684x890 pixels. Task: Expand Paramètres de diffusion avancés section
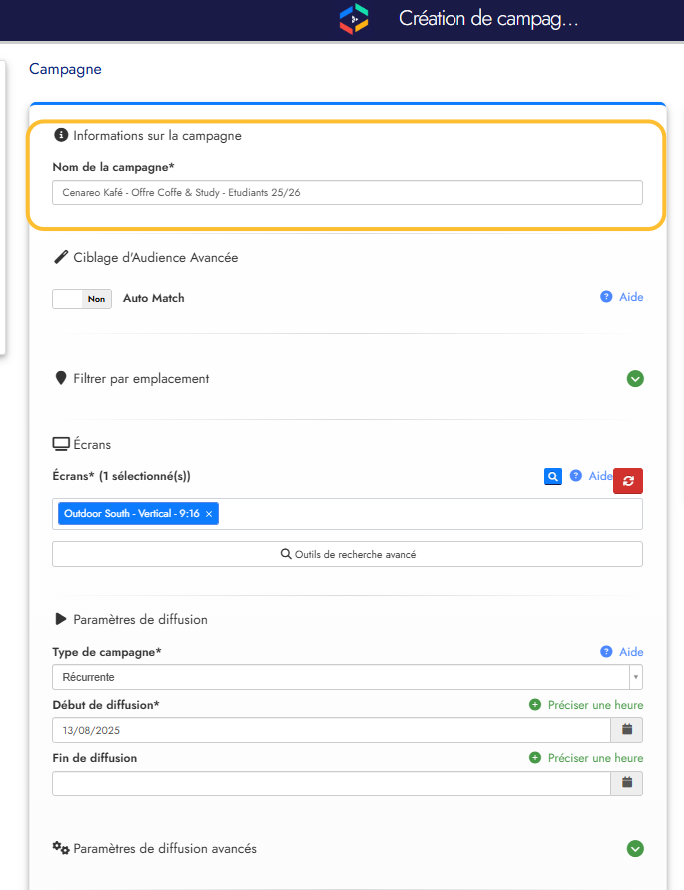click(x=635, y=848)
